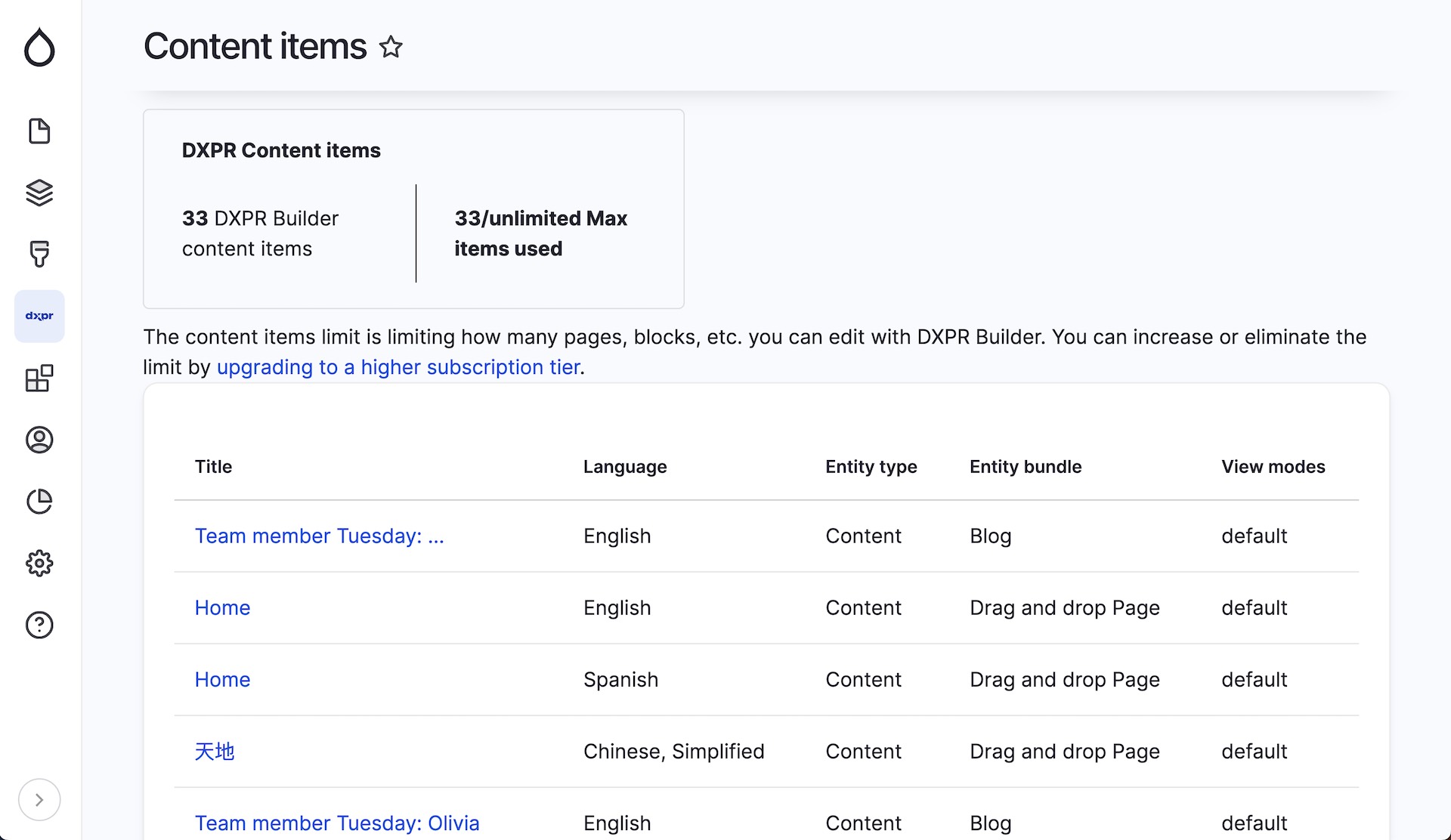Open the English Home content item

(222, 607)
